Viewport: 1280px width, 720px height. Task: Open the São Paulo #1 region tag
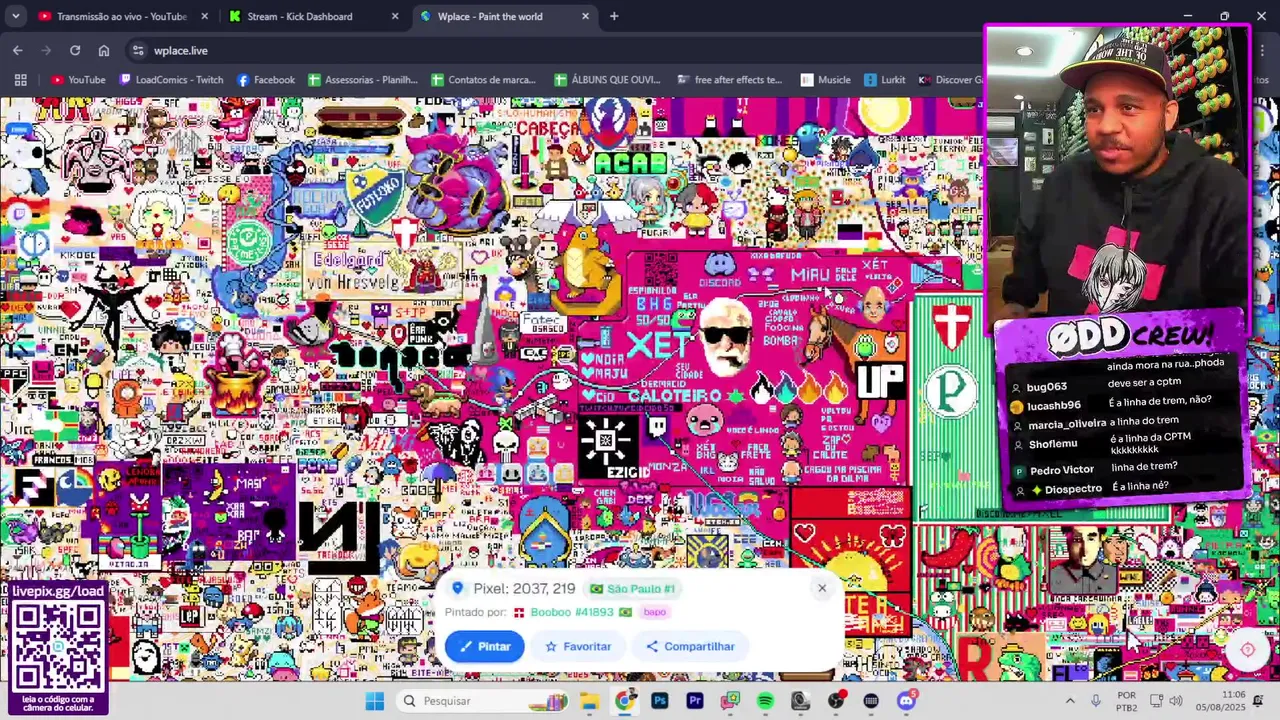[x=632, y=589]
